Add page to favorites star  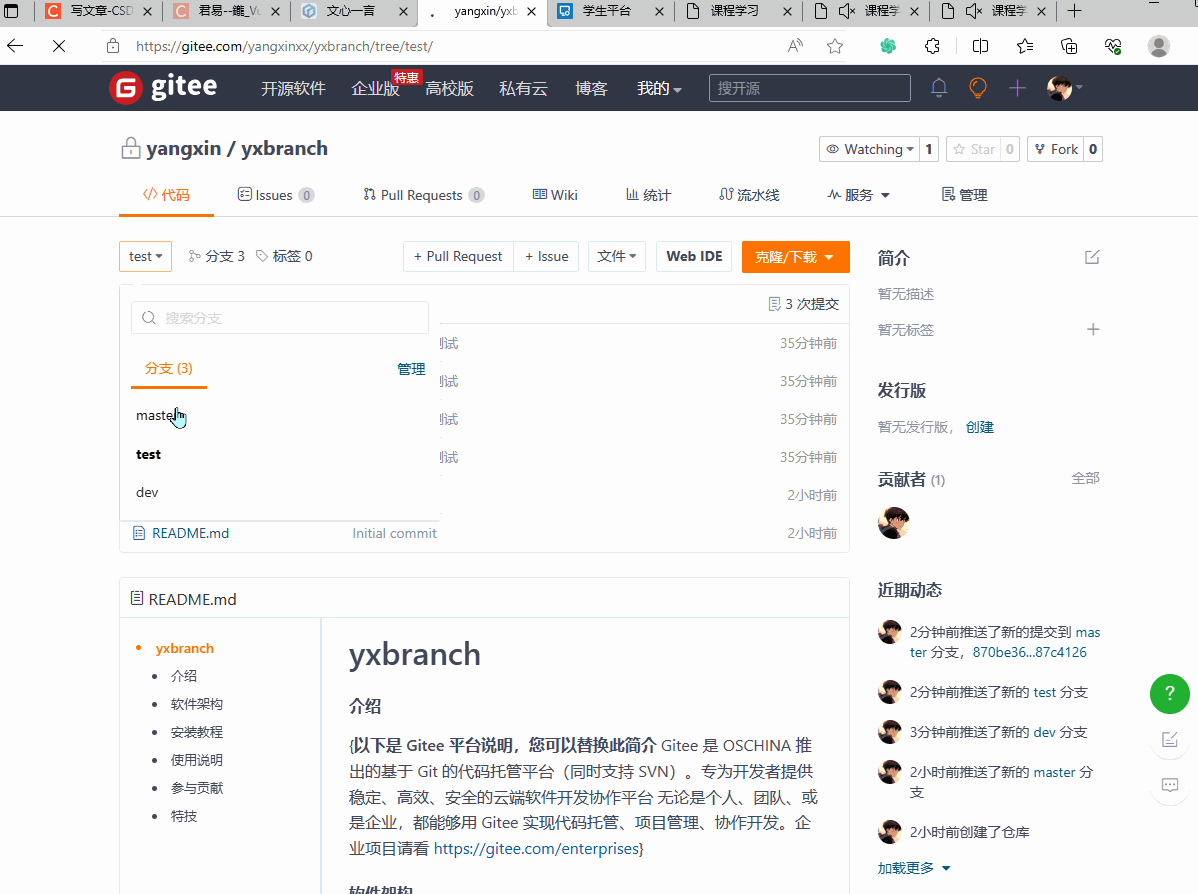pyautogui.click(x=835, y=46)
